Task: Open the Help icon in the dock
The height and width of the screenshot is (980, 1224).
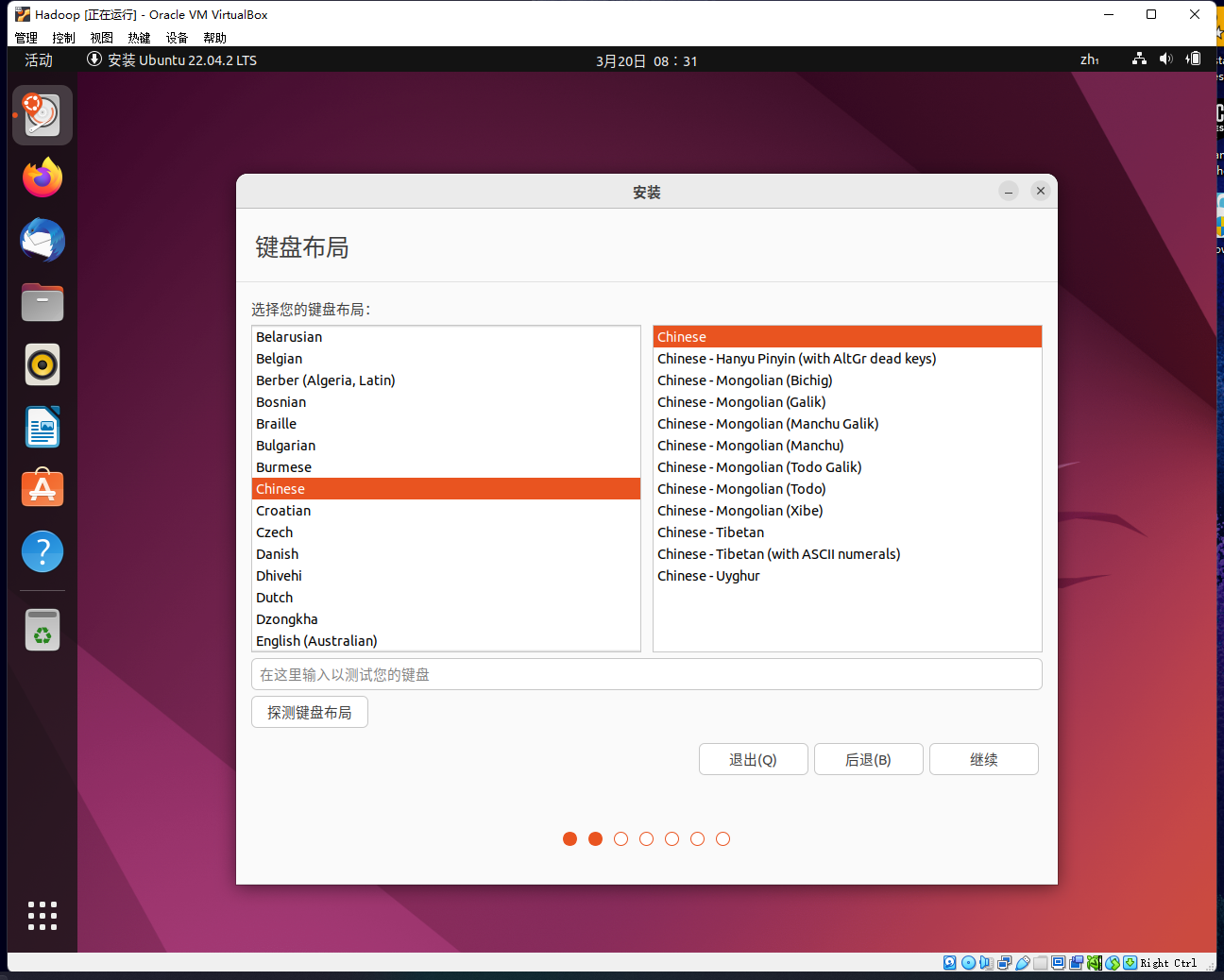Action: coord(42,551)
